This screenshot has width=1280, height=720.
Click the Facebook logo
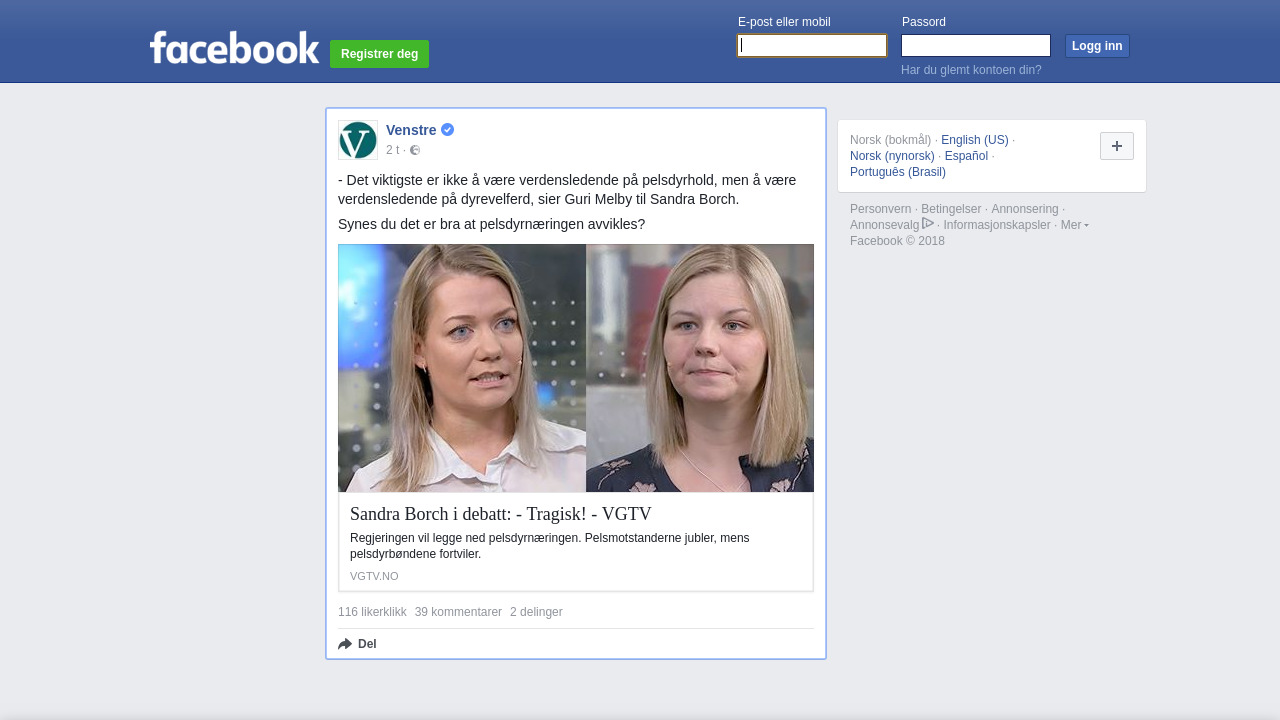234,48
